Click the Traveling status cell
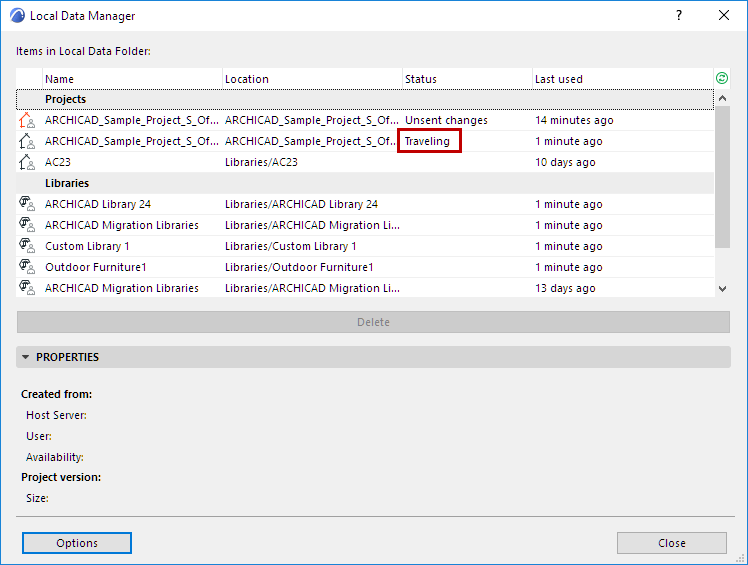The width and height of the screenshot is (748, 565). (427, 141)
